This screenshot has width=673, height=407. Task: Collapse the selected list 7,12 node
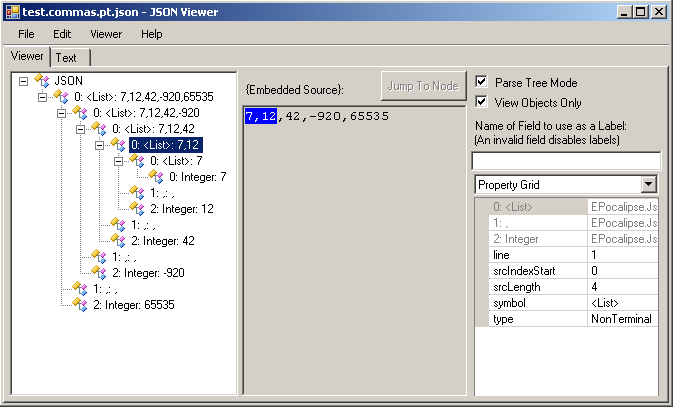[99, 145]
